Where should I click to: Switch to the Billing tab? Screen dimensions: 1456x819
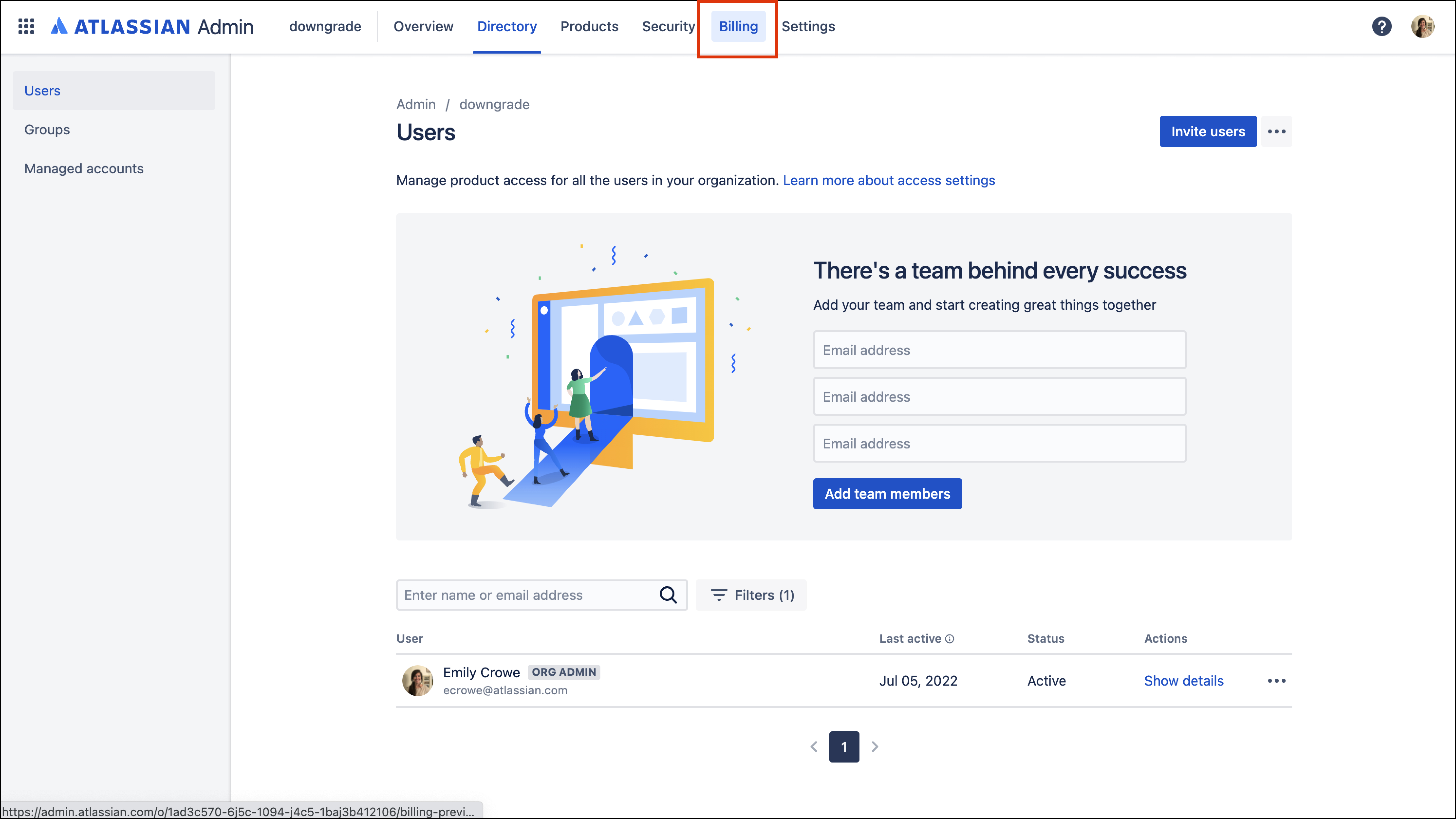coord(738,26)
